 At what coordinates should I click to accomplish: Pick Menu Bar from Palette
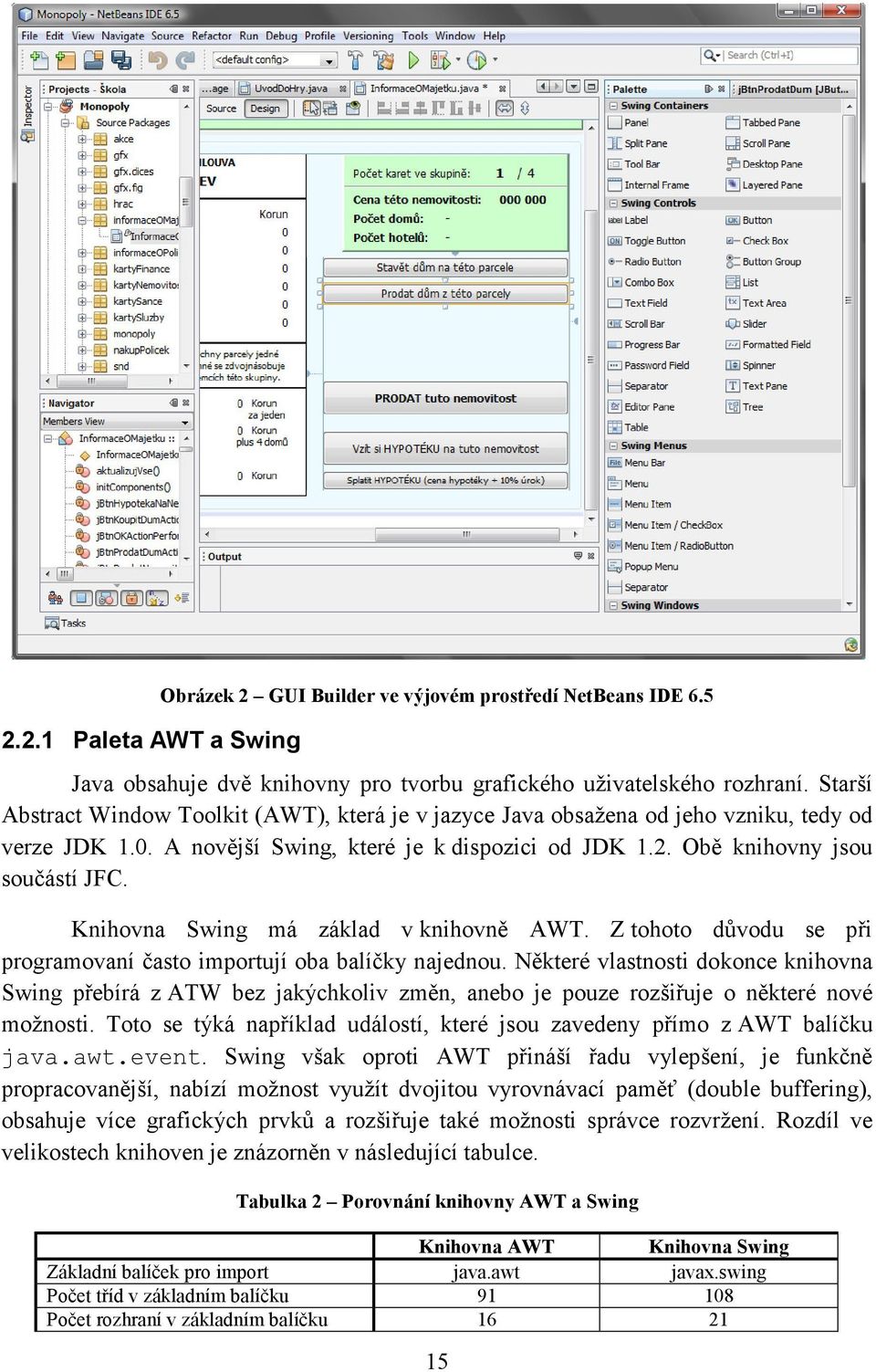coord(637,463)
